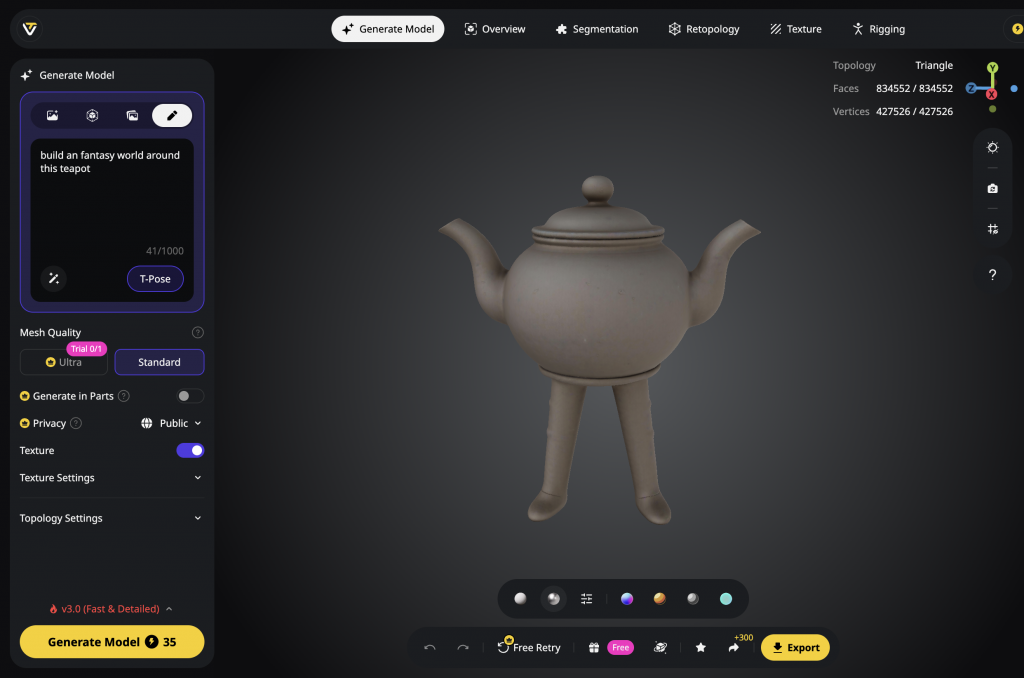Viewport: 1024px width, 678px height.
Task: Enable the Generate in Parts switch
Action: 190,396
